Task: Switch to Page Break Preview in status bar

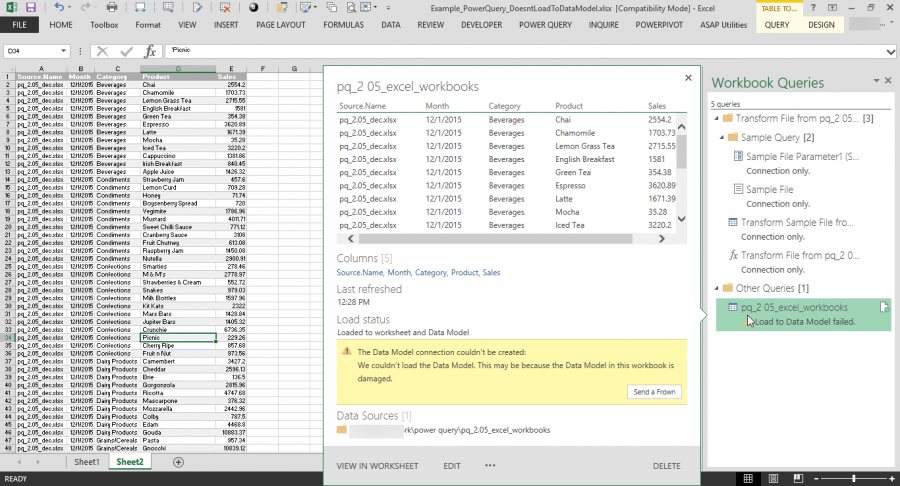Action: 798,479
